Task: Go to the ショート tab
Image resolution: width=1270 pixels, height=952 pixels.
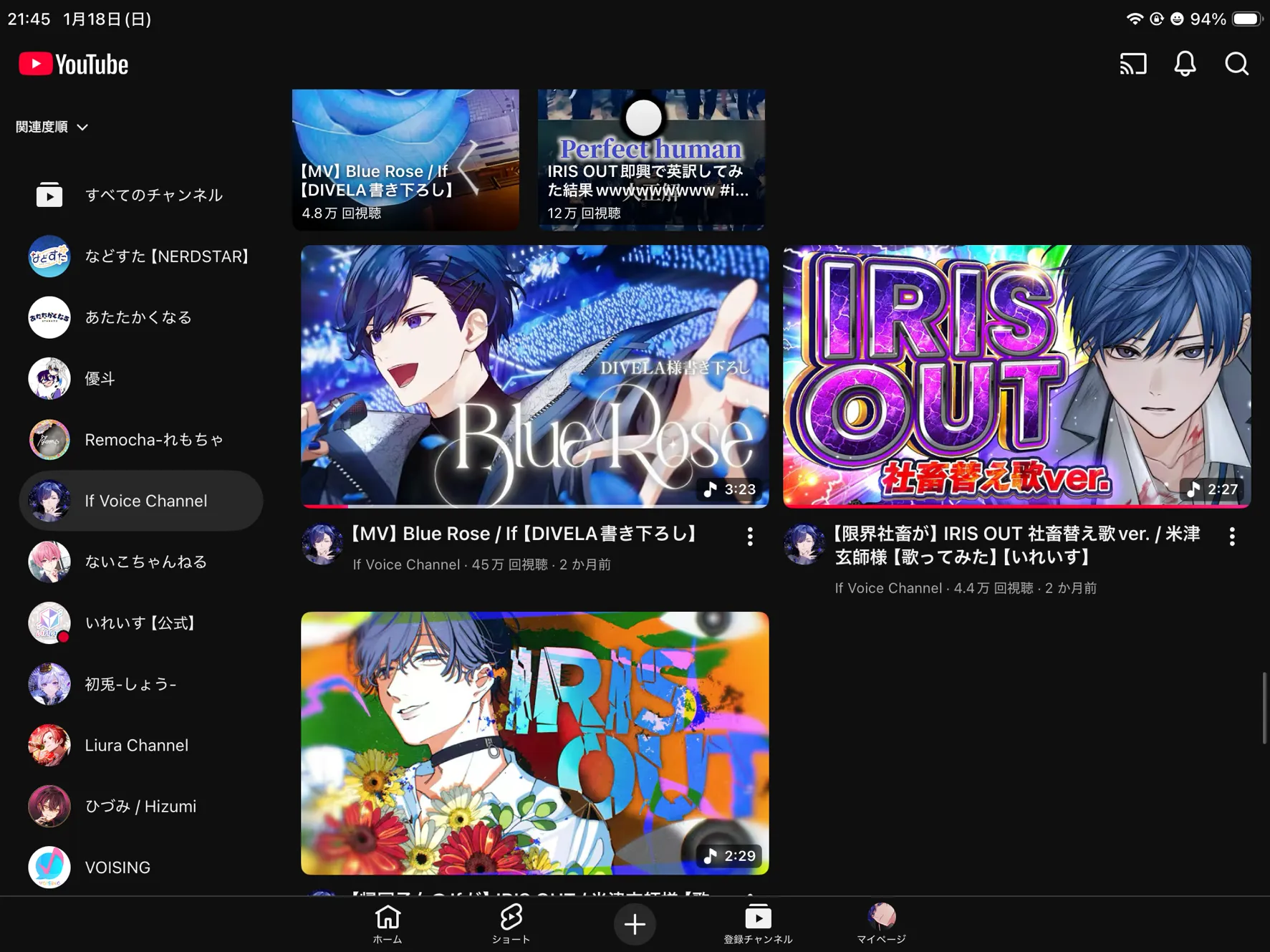Action: tap(511, 924)
